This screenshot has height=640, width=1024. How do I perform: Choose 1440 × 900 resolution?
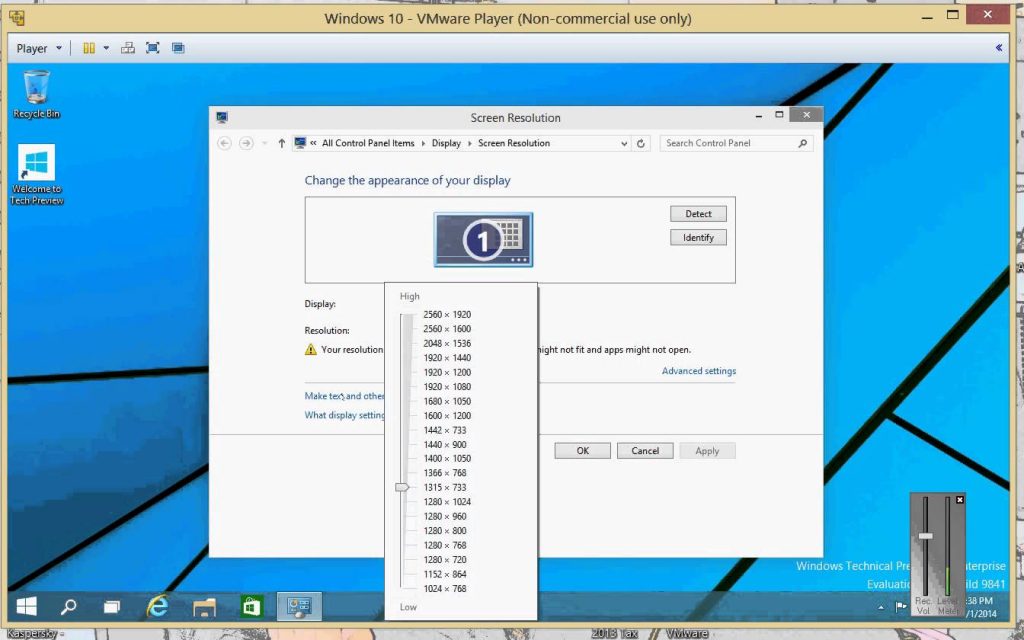445,444
